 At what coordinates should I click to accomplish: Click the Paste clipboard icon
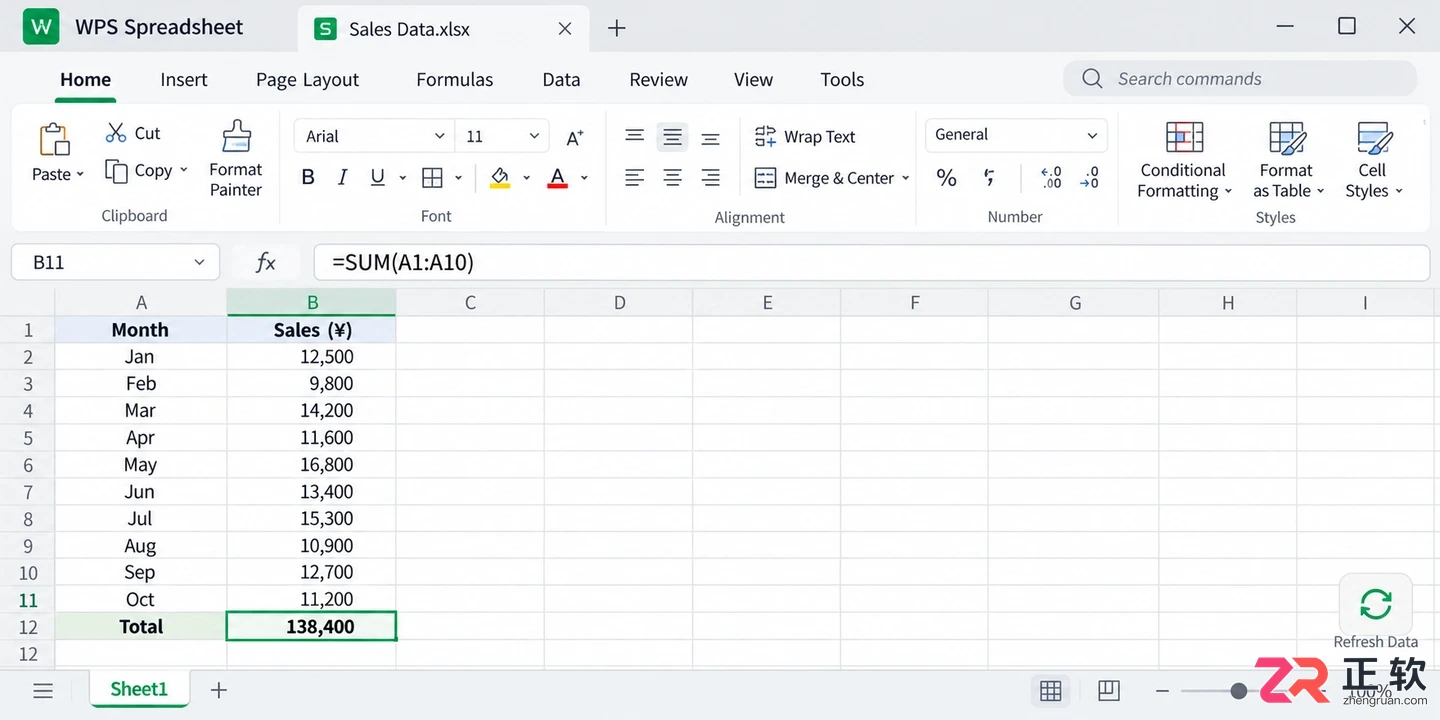(x=54, y=140)
